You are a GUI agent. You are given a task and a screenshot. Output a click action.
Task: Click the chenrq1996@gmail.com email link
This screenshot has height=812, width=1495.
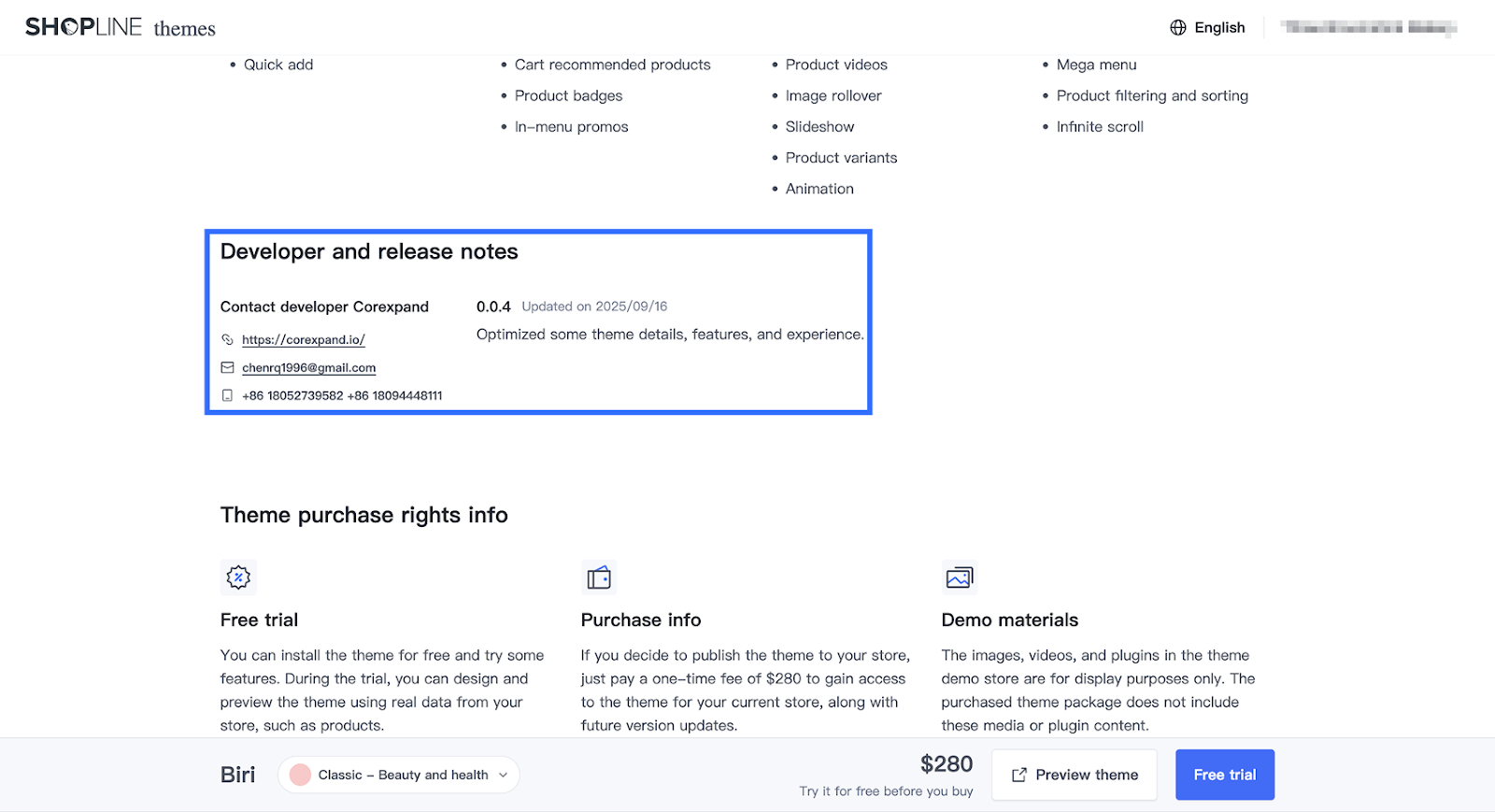308,368
